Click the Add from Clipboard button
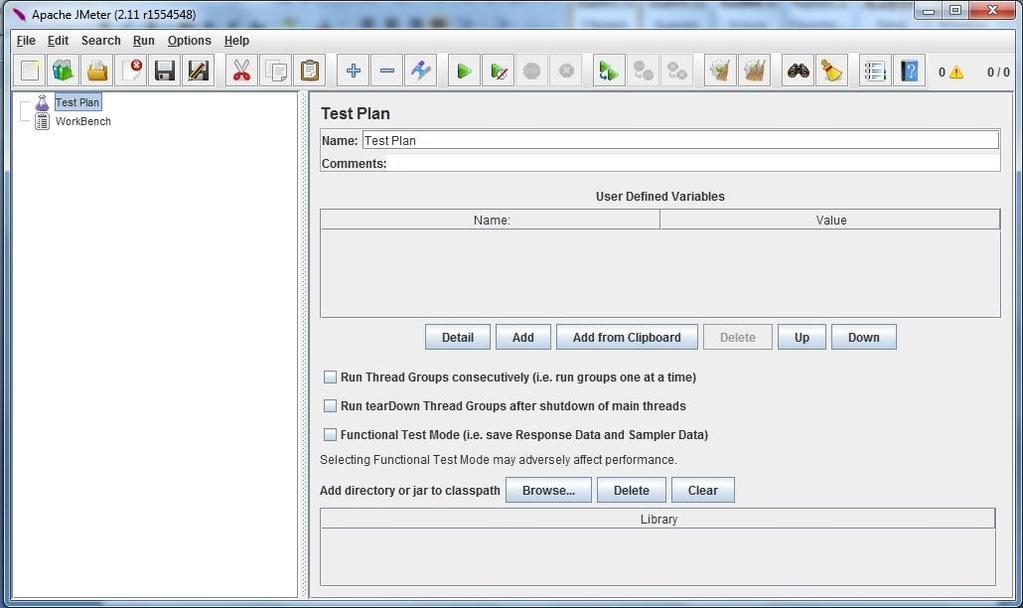The height and width of the screenshot is (608, 1023). (627, 337)
